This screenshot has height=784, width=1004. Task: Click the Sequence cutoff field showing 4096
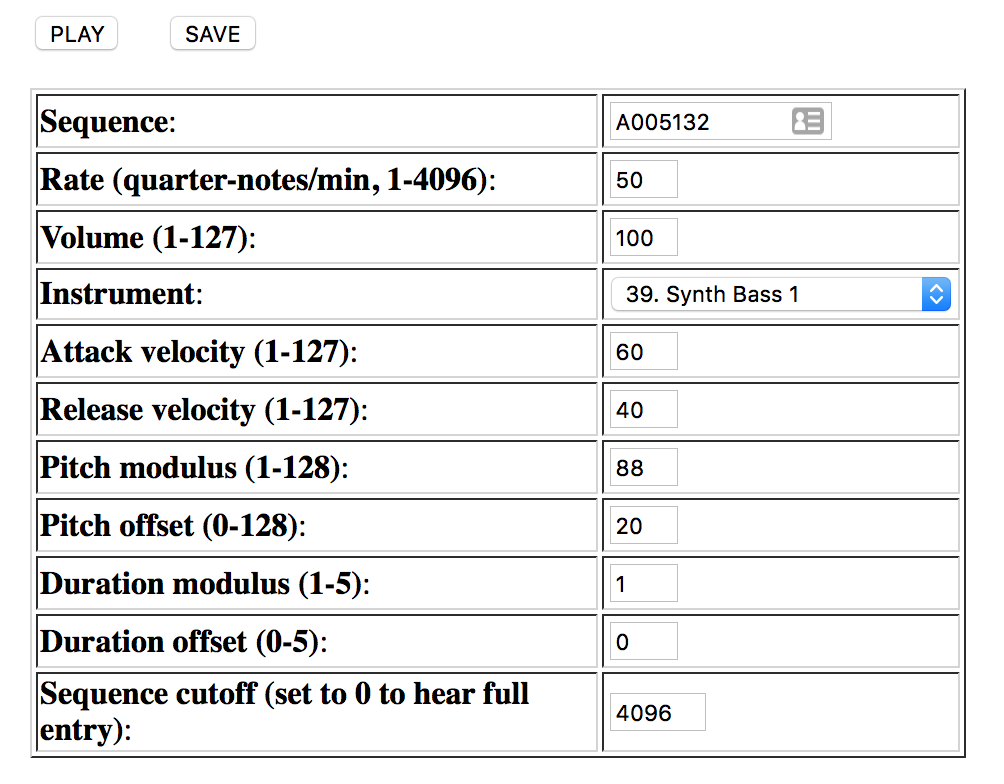(657, 713)
